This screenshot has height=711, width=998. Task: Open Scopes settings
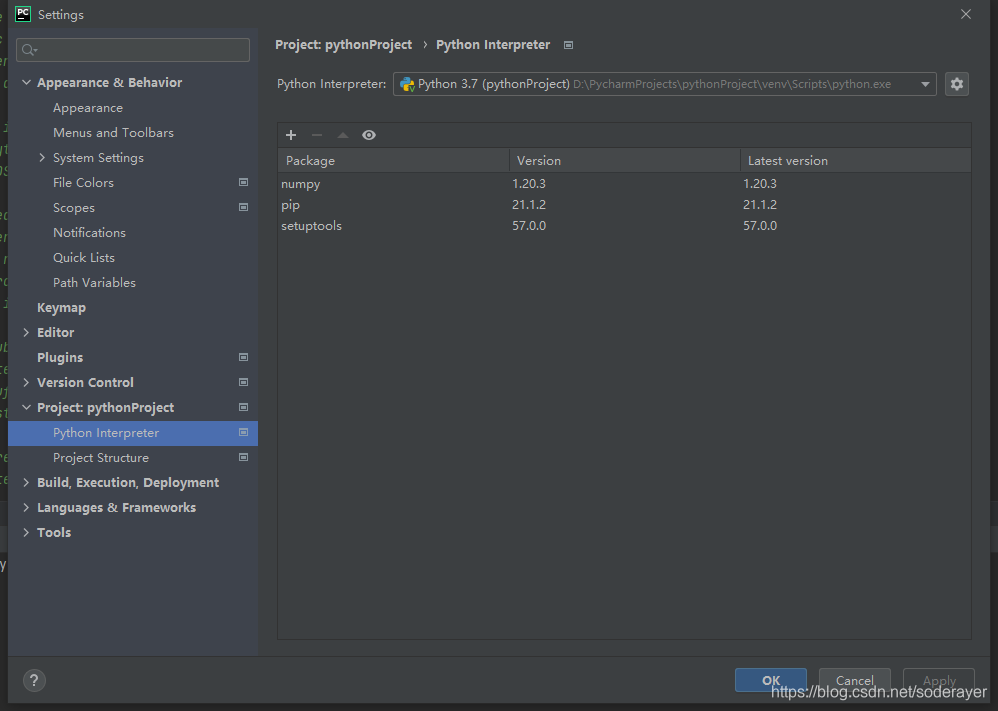[x=74, y=208]
